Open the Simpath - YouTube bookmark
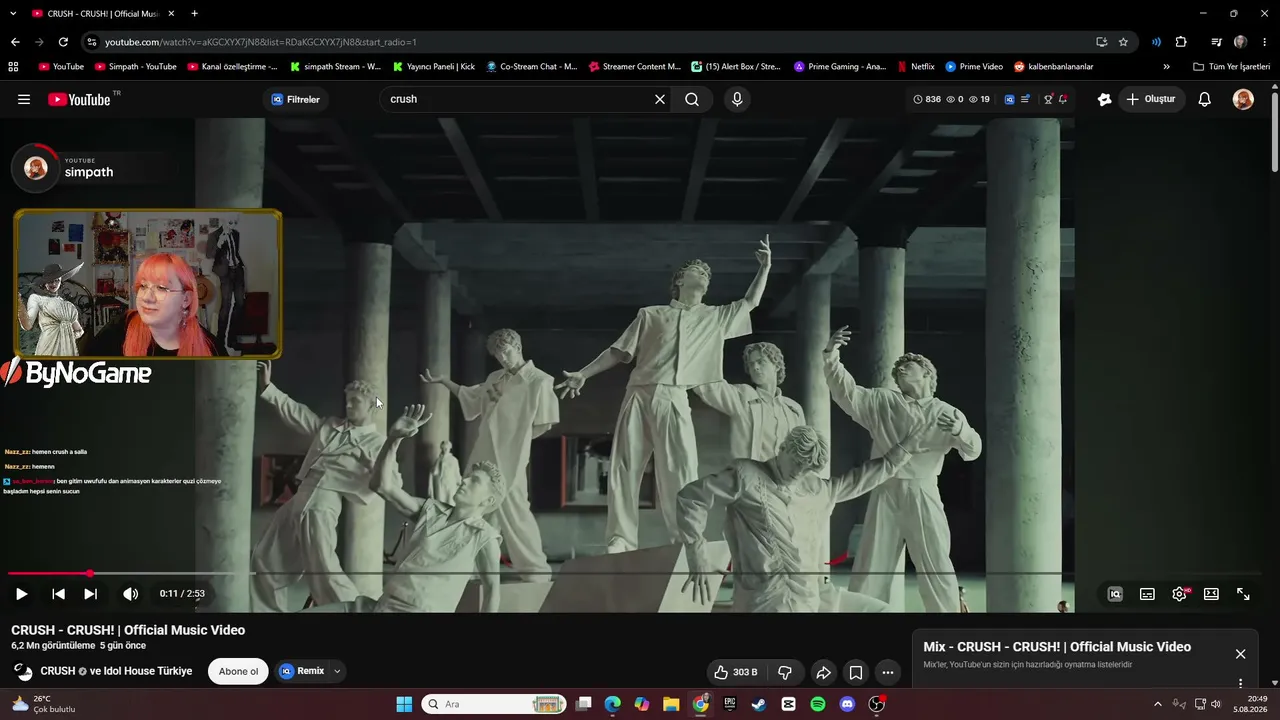This screenshot has width=1280, height=720. point(136,67)
